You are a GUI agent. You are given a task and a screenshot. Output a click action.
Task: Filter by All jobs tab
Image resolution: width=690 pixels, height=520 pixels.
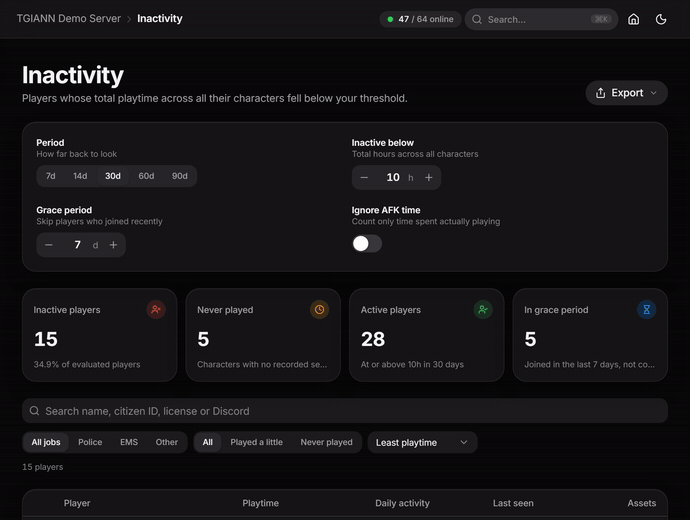point(46,442)
